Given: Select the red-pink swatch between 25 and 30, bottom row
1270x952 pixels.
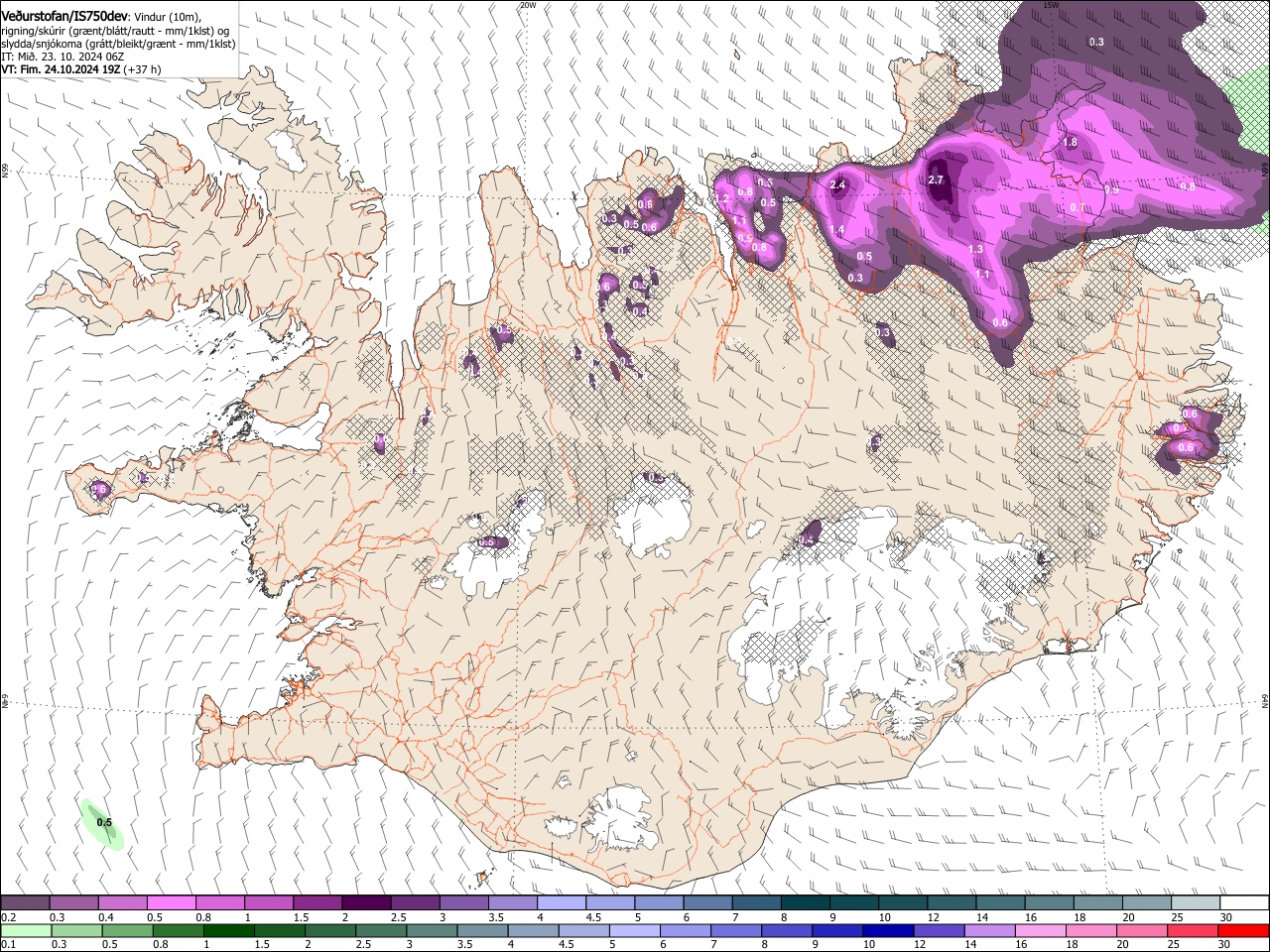Looking at the screenshot, I should (x=1194, y=931).
